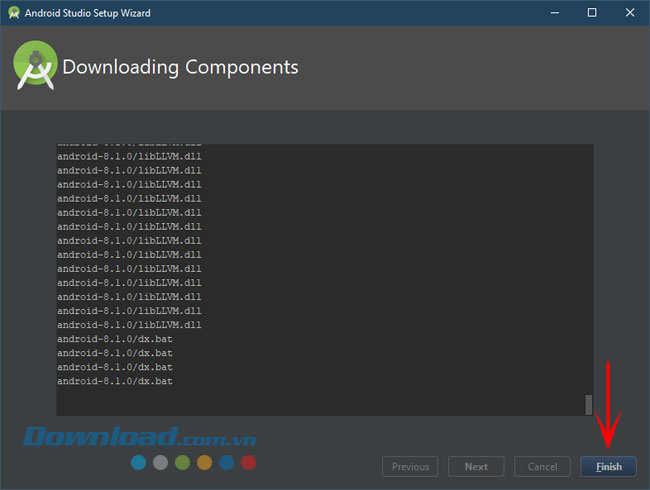
Task: Click the log panel scrollbar thumb
Action: [588, 405]
